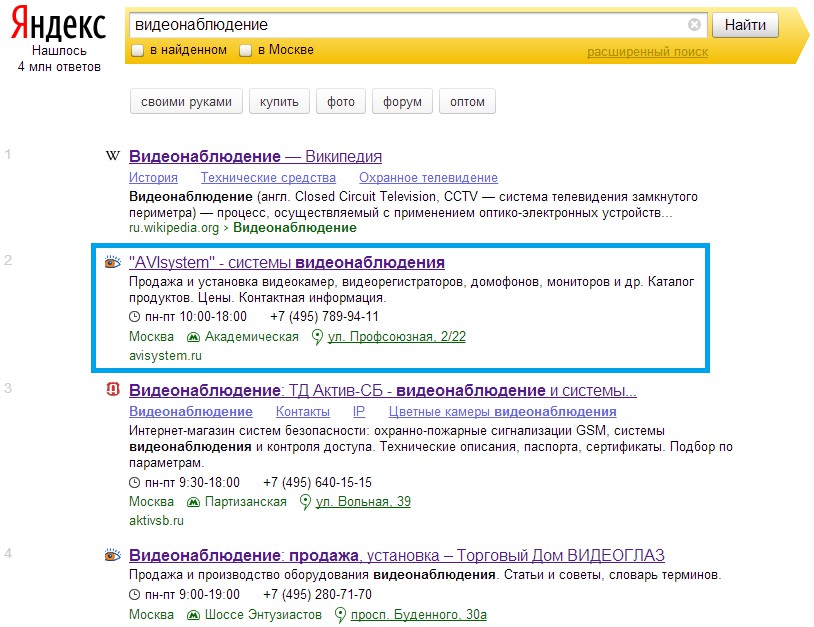Image resolution: width=814 pixels, height=627 pixels.
Task: Open the Торговый Дом ВИДЕОГЛАЗ result
Action: (x=397, y=555)
